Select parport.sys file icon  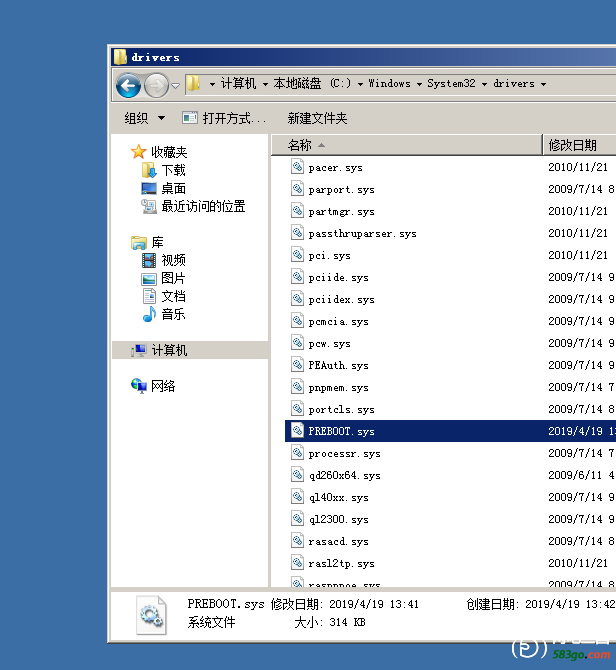pyautogui.click(x=297, y=188)
